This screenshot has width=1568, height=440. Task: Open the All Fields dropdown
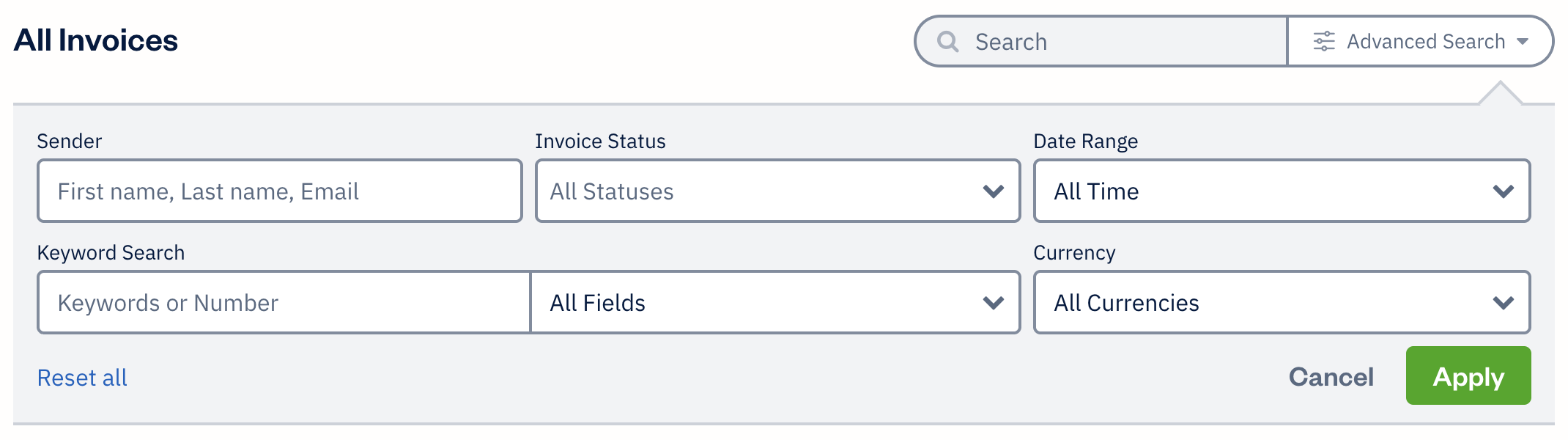(777, 302)
